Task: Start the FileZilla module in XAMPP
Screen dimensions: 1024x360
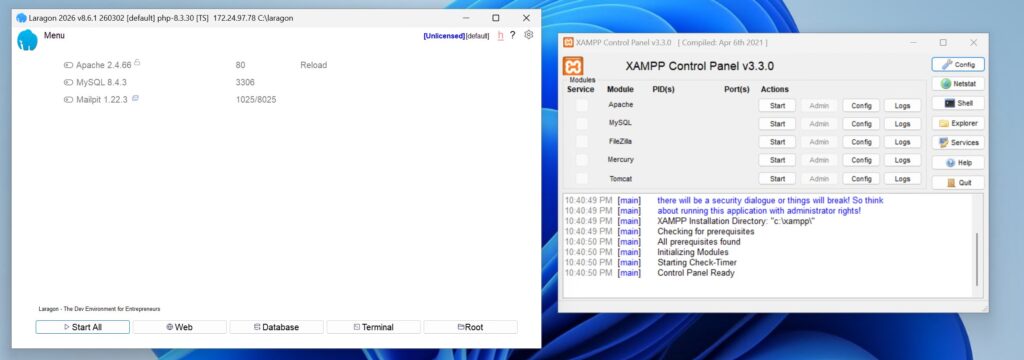Action: 777,142
